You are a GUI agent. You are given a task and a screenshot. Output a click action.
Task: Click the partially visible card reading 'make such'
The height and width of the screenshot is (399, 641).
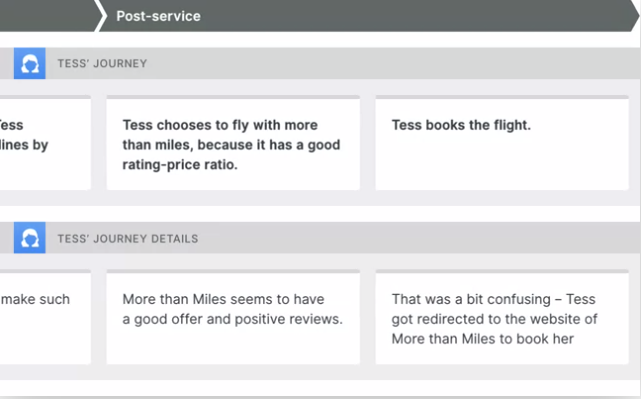(45, 317)
